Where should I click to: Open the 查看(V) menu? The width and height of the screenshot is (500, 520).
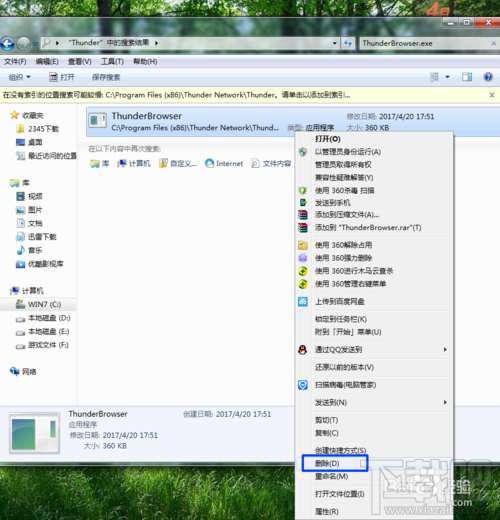pyautogui.click(x=80, y=62)
